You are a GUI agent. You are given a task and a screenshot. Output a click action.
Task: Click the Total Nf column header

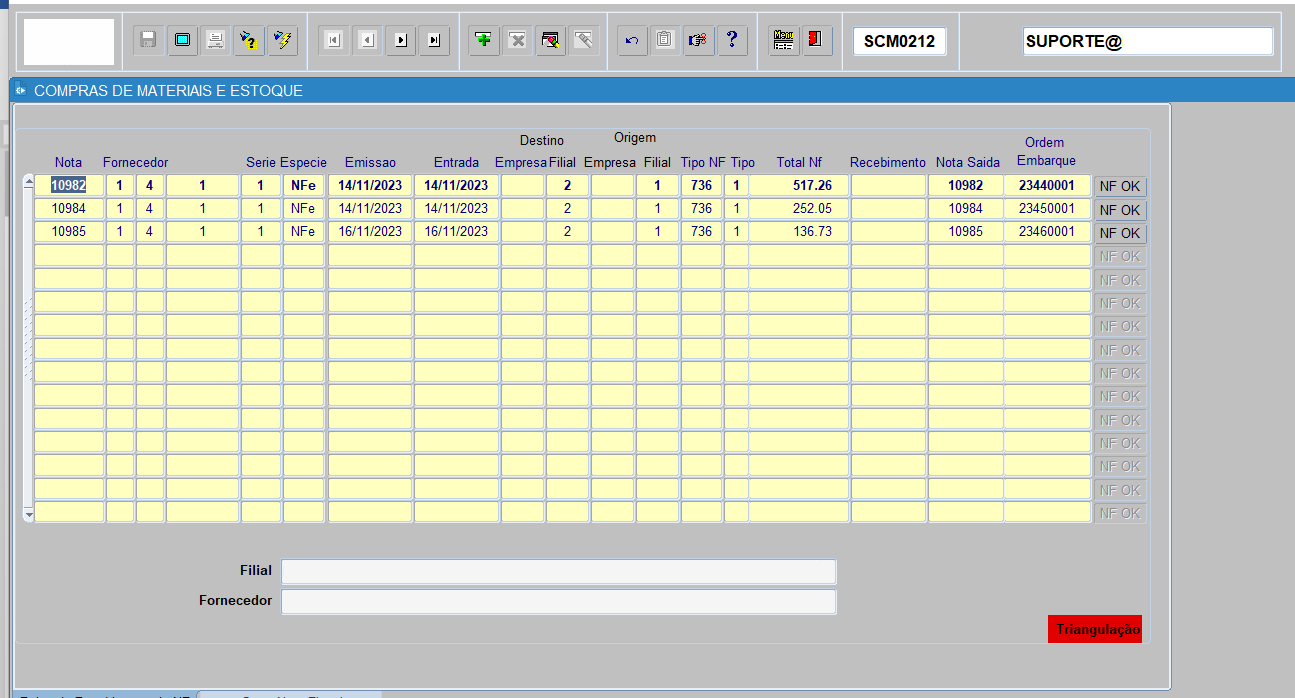point(799,162)
